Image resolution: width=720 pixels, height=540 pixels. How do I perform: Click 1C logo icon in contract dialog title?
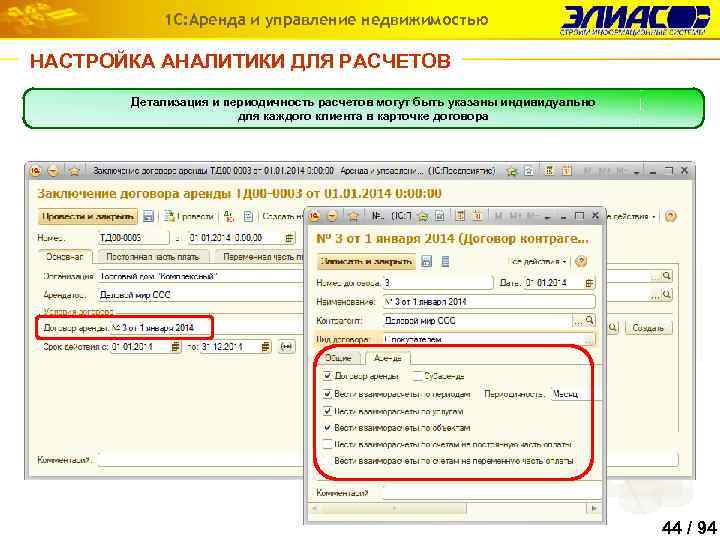[x=315, y=216]
